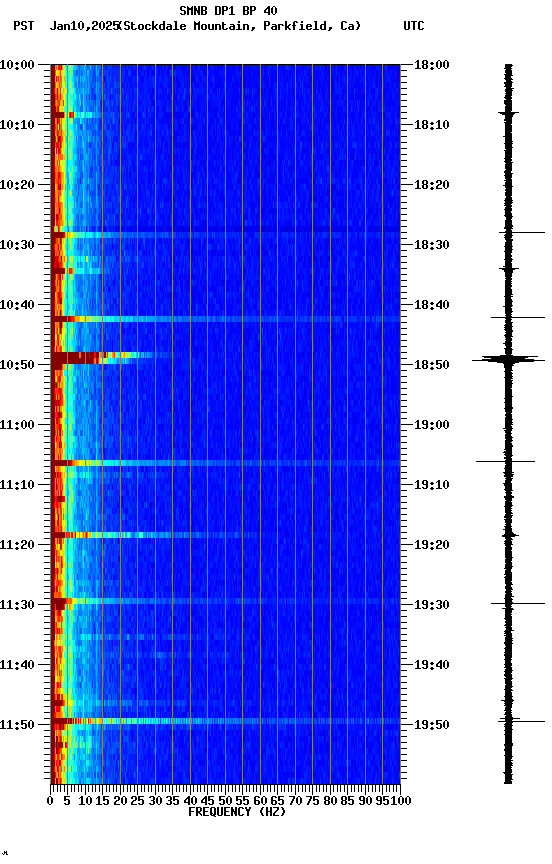Image resolution: width=552 pixels, height=864 pixels.
Task: Click the 'PST' timezone label
Action: point(24,26)
